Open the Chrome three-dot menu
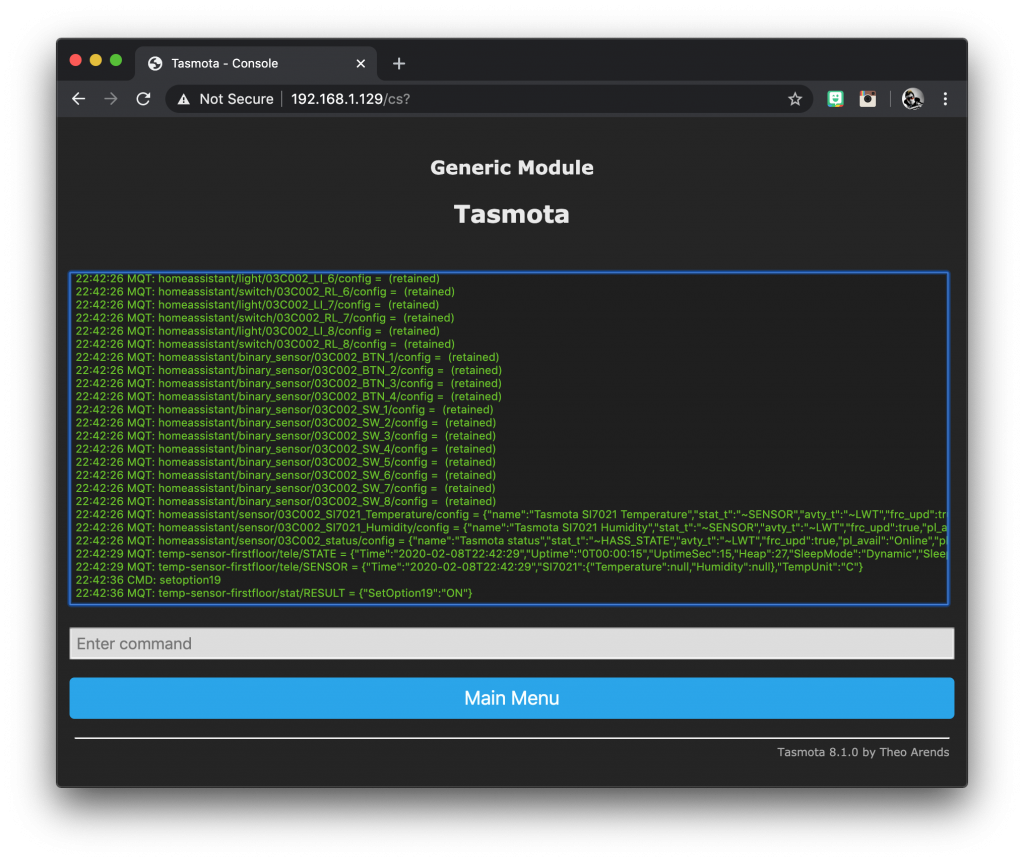Screen dimensions: 1024x862 coord(945,99)
